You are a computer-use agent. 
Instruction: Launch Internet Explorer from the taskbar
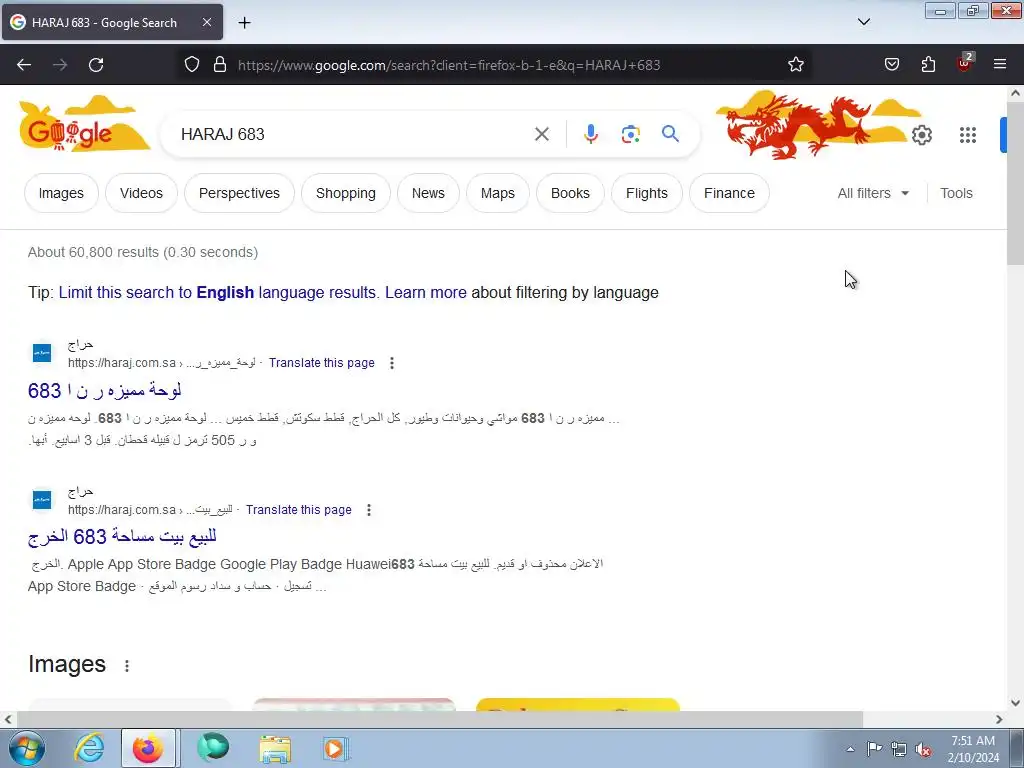(x=88, y=748)
